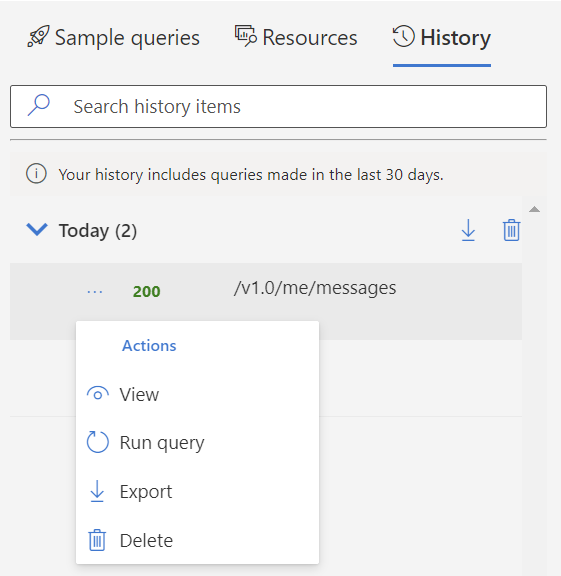Click the info icon beside history notice
The image size is (561, 576).
coord(36,174)
